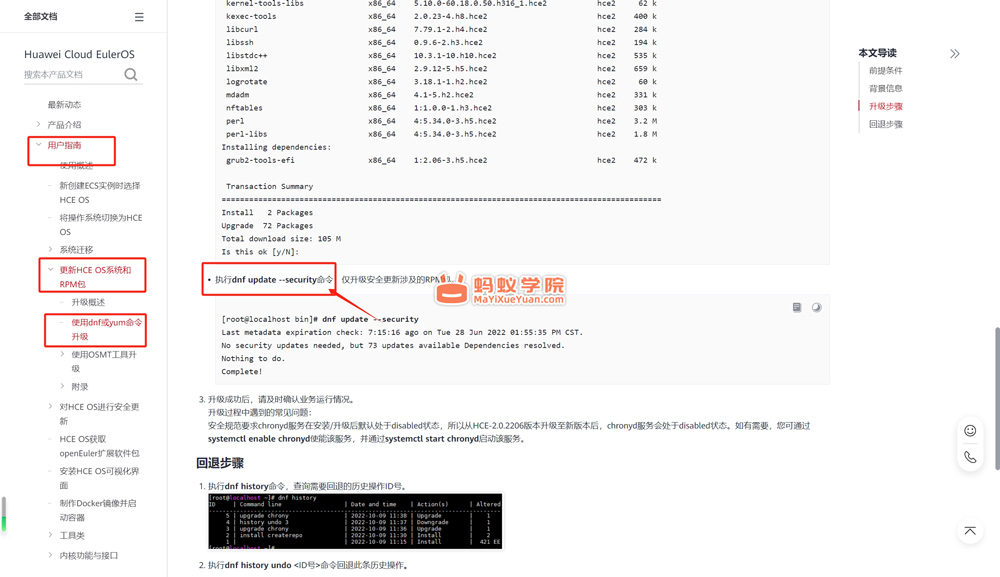The height and width of the screenshot is (577, 1000).
Task: Jump to 升级步骤 section
Action: point(885,106)
